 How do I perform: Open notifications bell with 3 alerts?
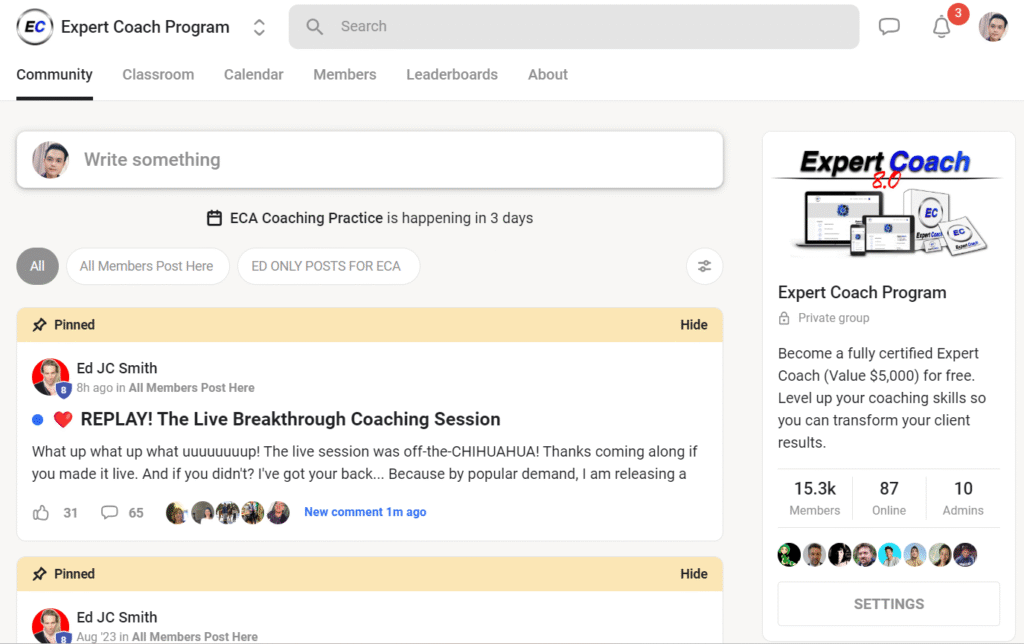point(942,27)
